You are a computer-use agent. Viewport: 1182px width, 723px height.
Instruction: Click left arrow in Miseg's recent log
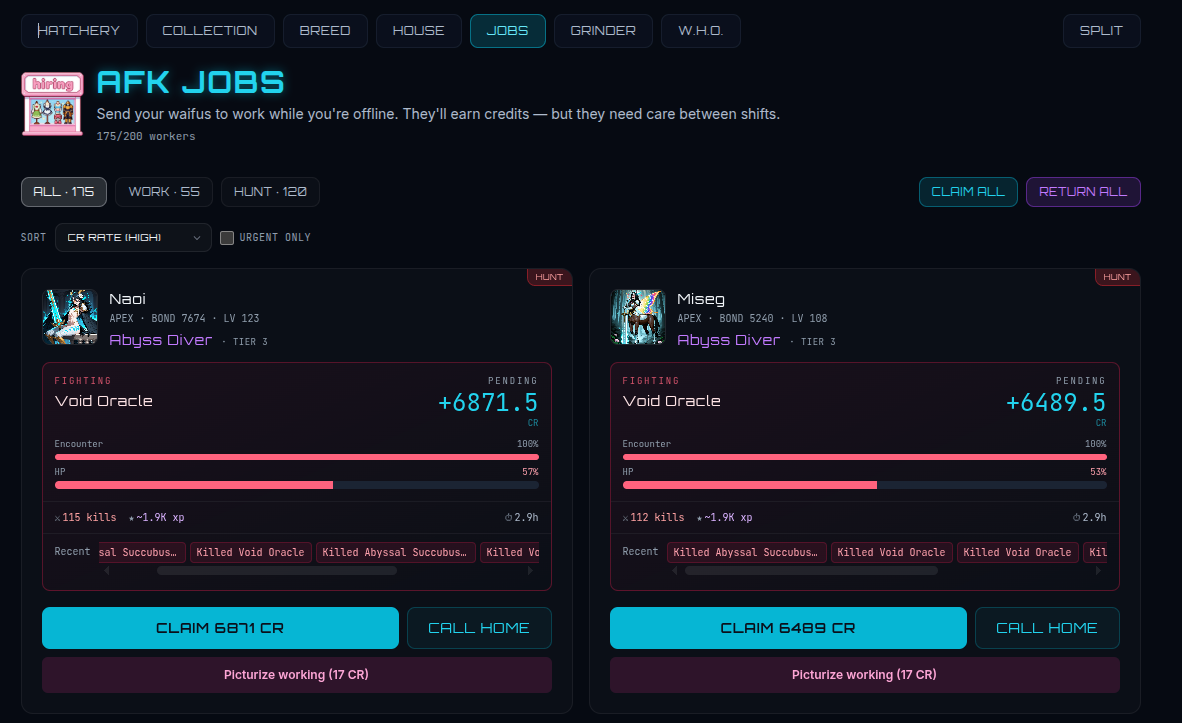point(675,571)
